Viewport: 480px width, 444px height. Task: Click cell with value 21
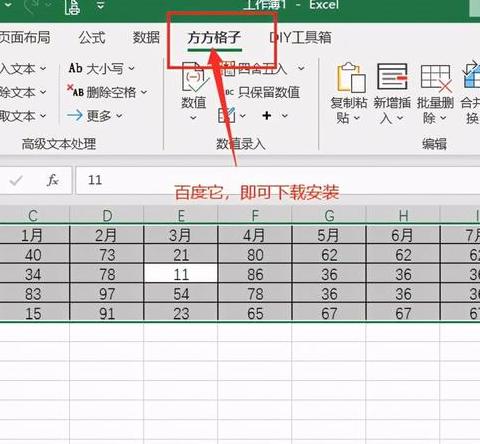coord(181,254)
